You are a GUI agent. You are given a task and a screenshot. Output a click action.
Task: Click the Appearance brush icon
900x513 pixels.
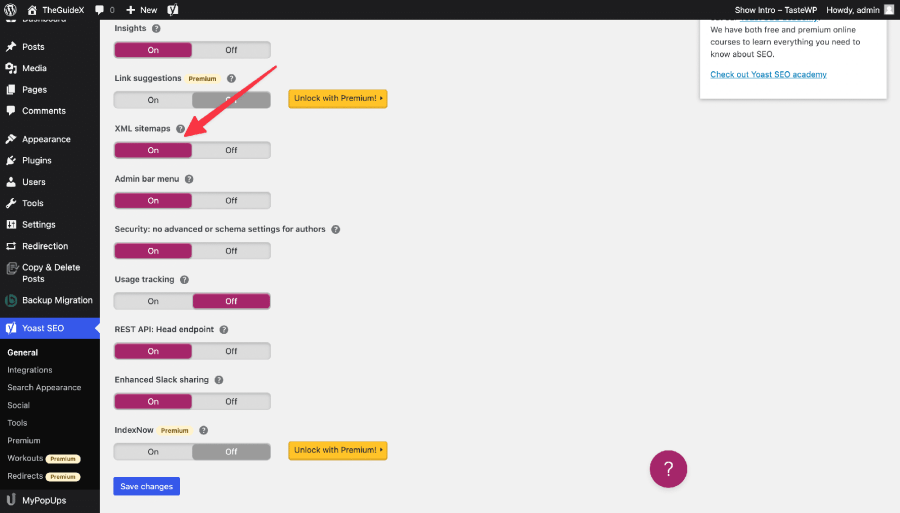pos(11,139)
